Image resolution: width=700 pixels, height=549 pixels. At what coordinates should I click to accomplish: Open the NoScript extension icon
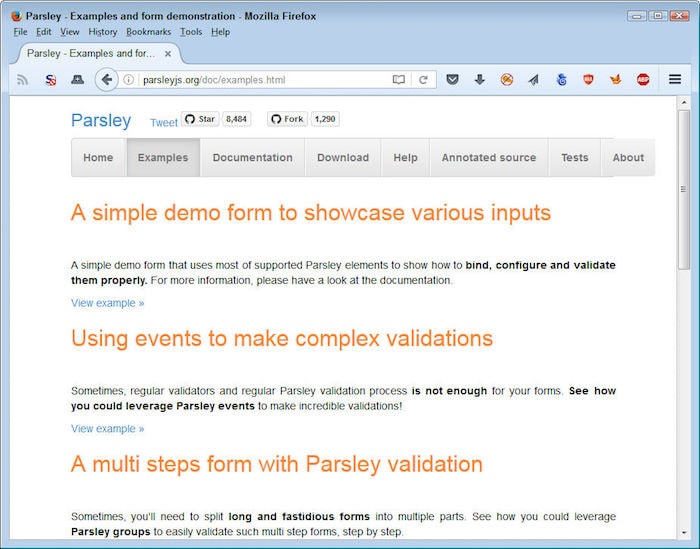pyautogui.click(x=50, y=80)
